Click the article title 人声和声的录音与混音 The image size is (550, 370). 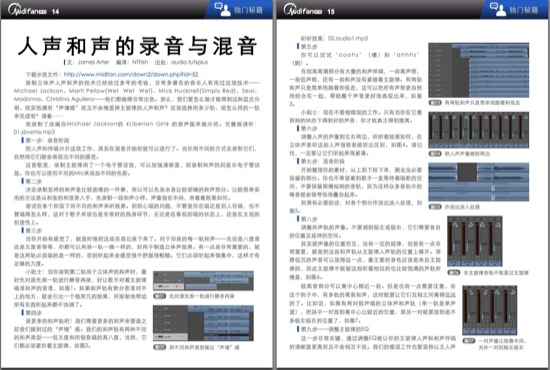pyautogui.click(x=137, y=46)
